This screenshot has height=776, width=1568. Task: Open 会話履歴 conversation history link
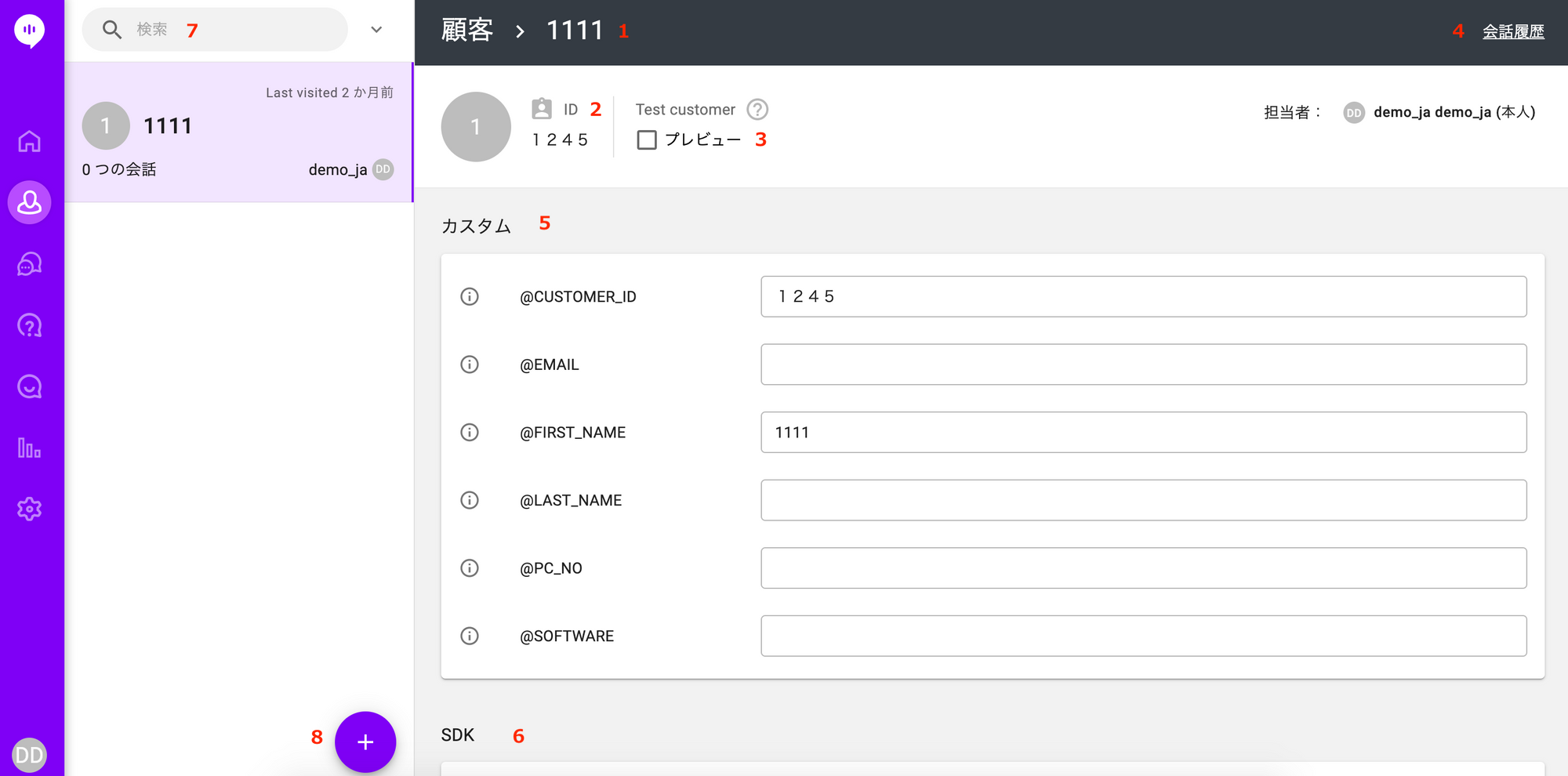coord(1513,31)
